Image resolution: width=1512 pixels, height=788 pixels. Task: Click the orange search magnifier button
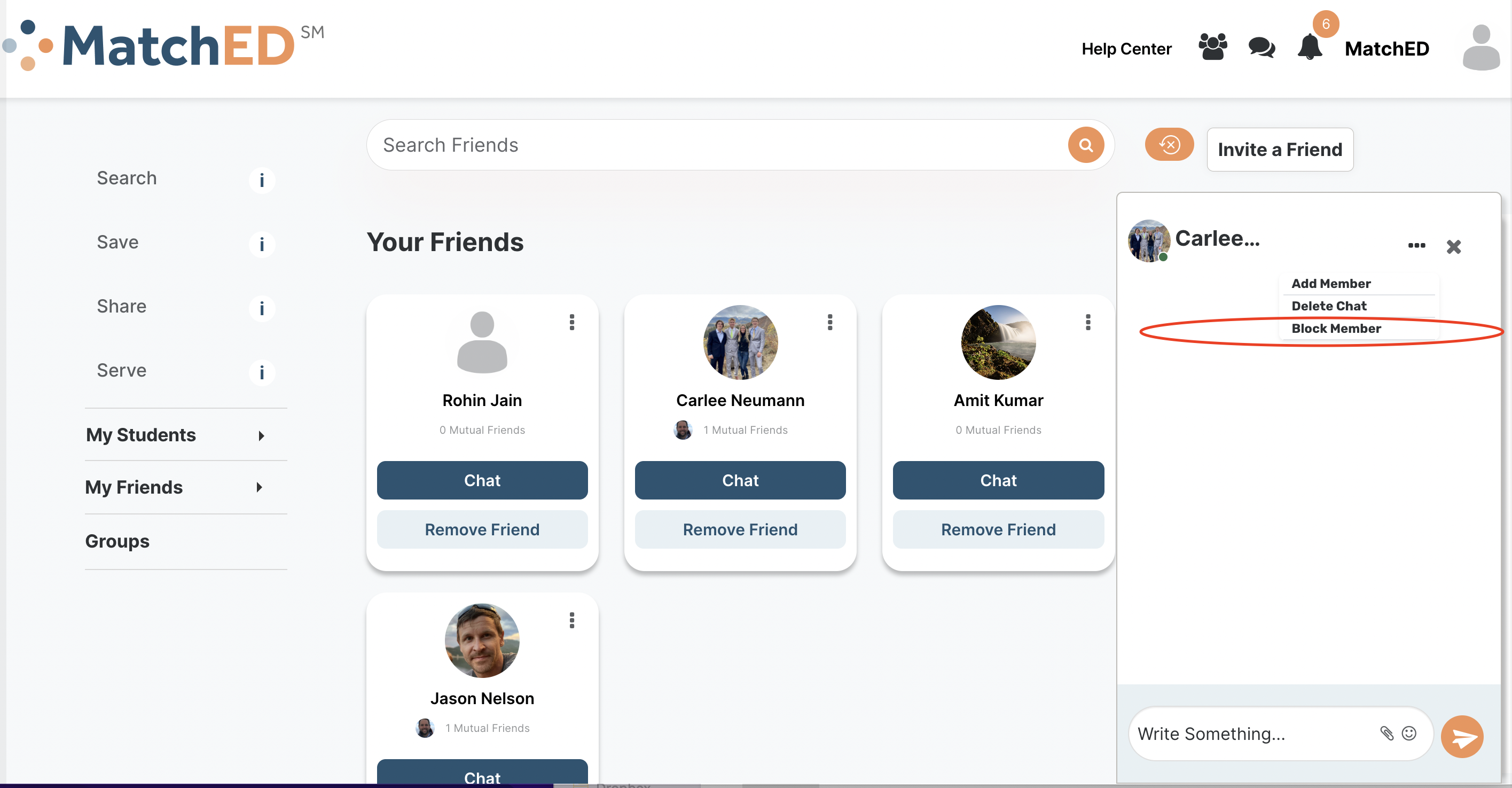pyautogui.click(x=1086, y=145)
